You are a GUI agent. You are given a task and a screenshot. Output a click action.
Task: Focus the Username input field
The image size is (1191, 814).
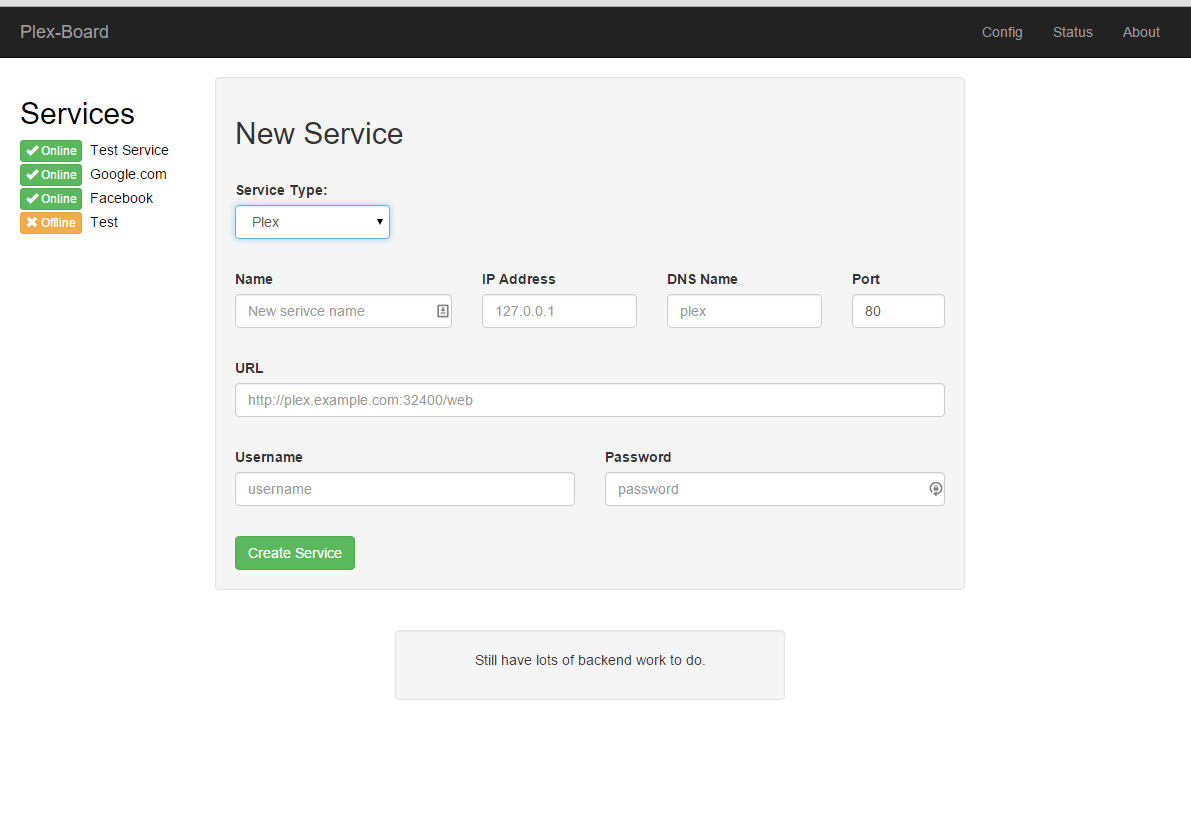(x=405, y=489)
